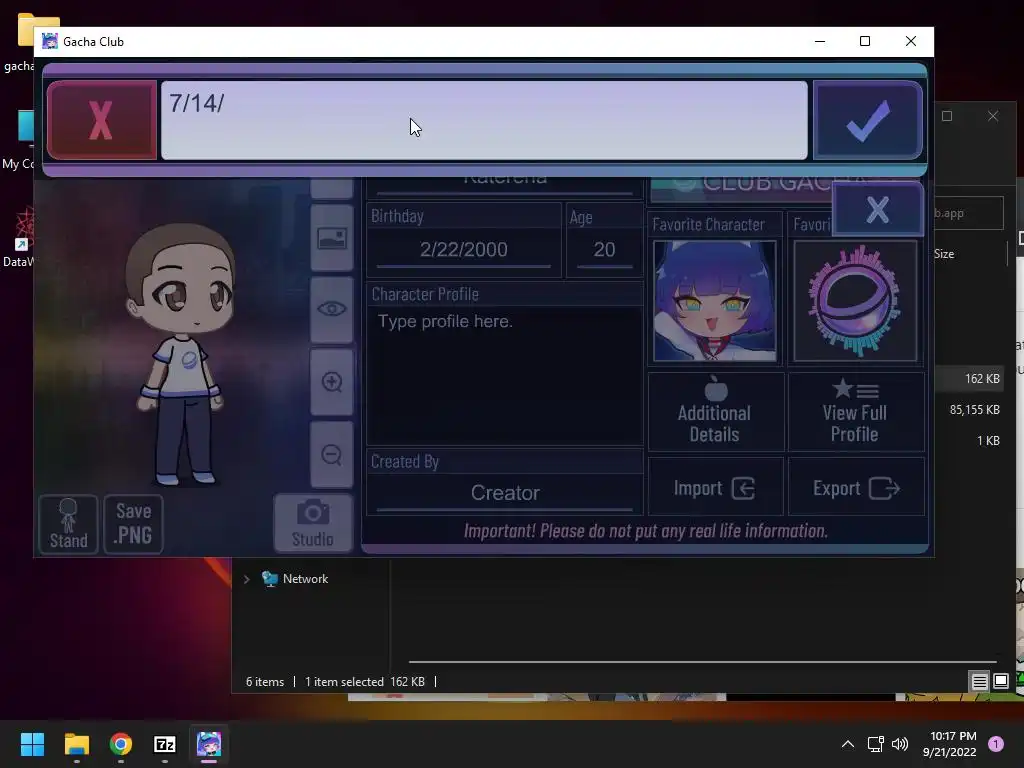
Task: Click the Size column header in Explorer
Action: tap(944, 254)
